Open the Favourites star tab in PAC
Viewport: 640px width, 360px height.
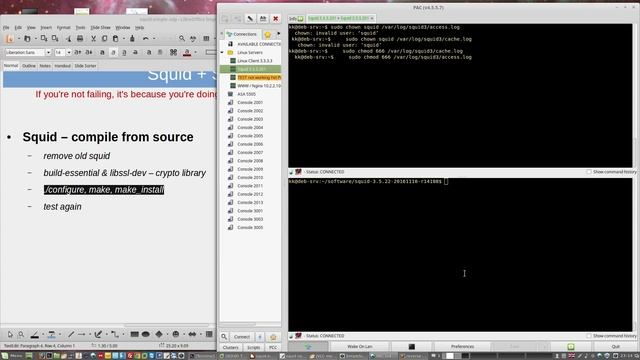pos(268,34)
